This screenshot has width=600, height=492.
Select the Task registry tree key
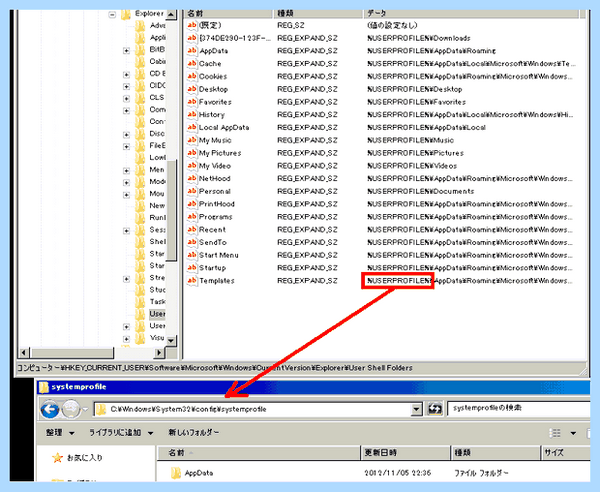(157, 302)
